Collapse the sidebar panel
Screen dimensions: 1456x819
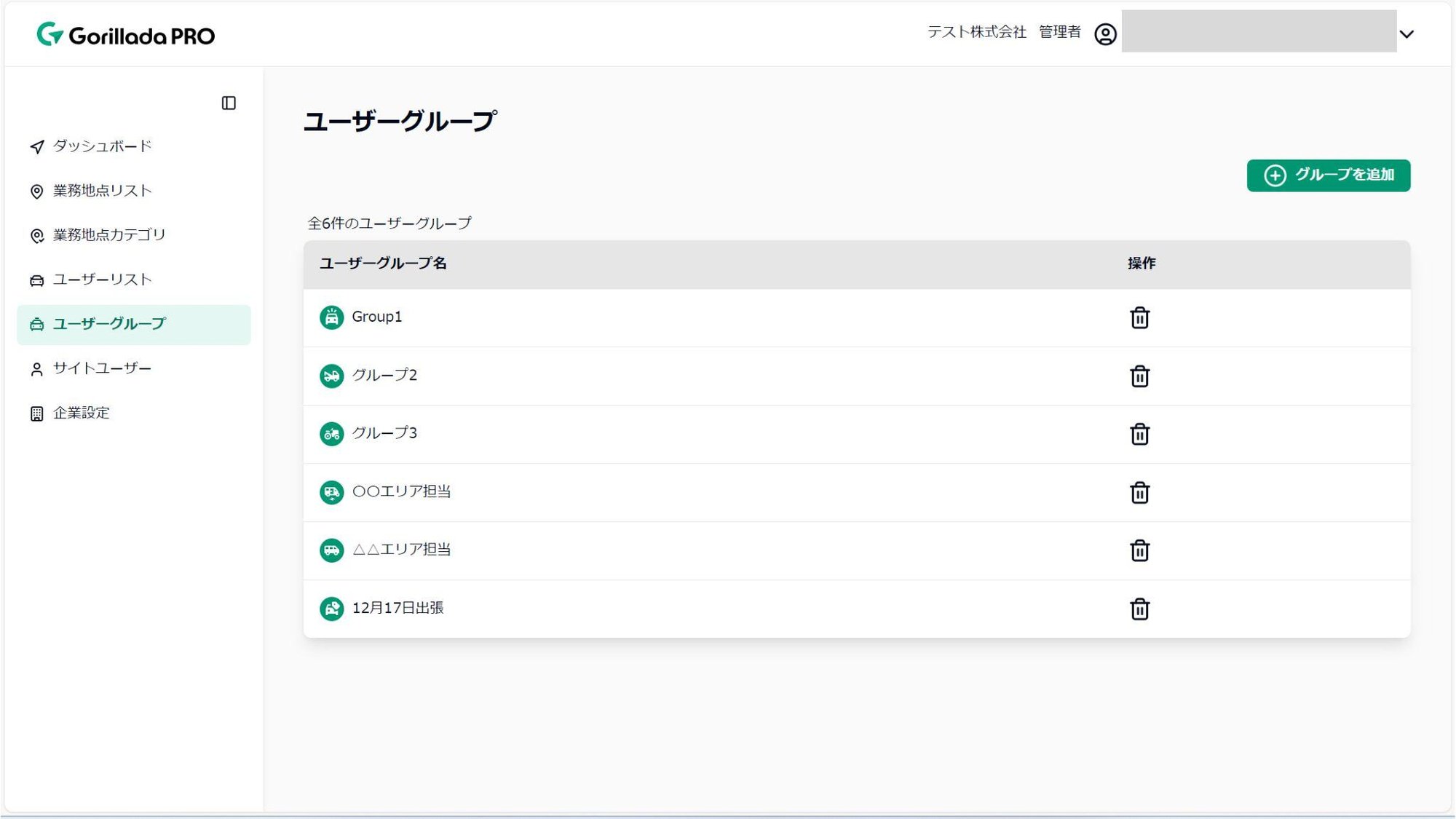click(229, 103)
